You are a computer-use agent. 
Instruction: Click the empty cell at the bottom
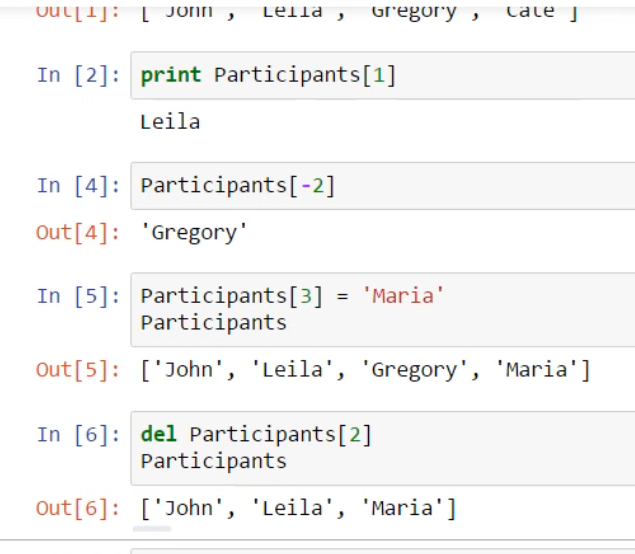(382, 549)
